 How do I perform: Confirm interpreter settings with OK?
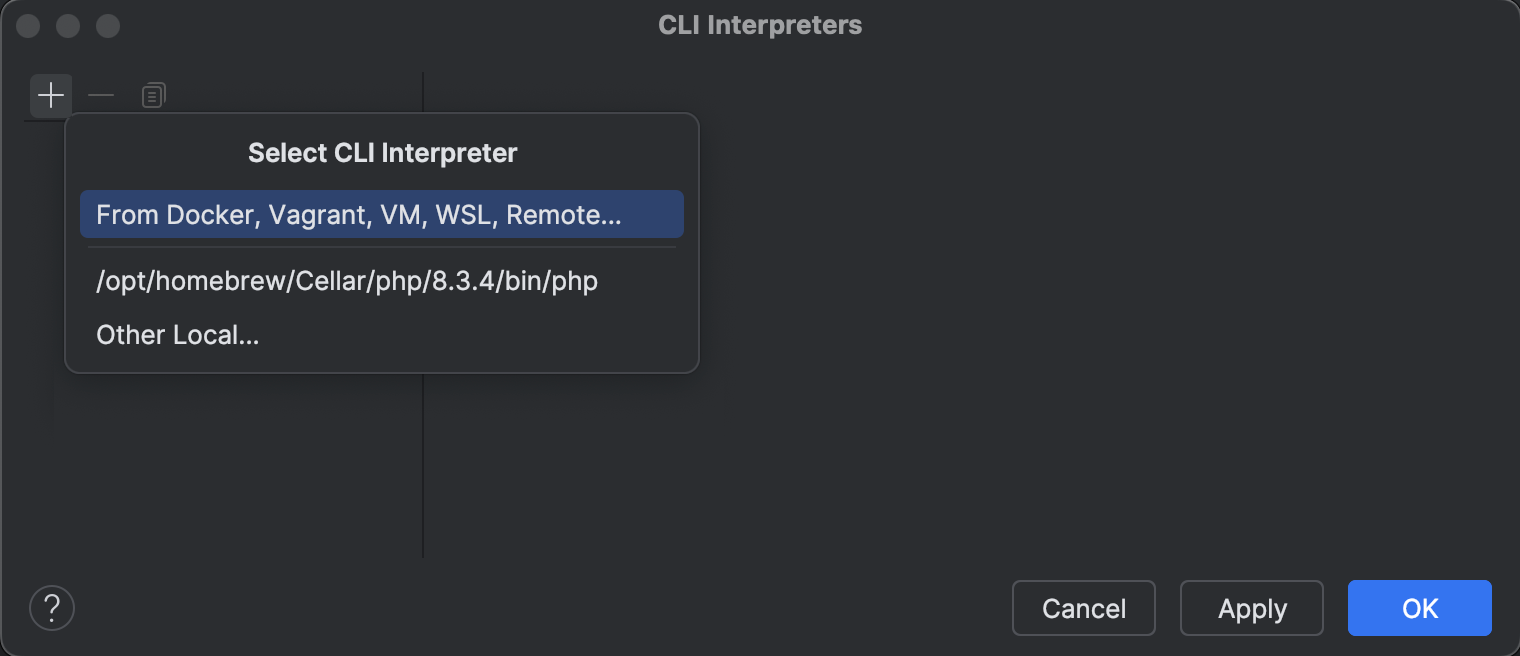pos(1419,607)
